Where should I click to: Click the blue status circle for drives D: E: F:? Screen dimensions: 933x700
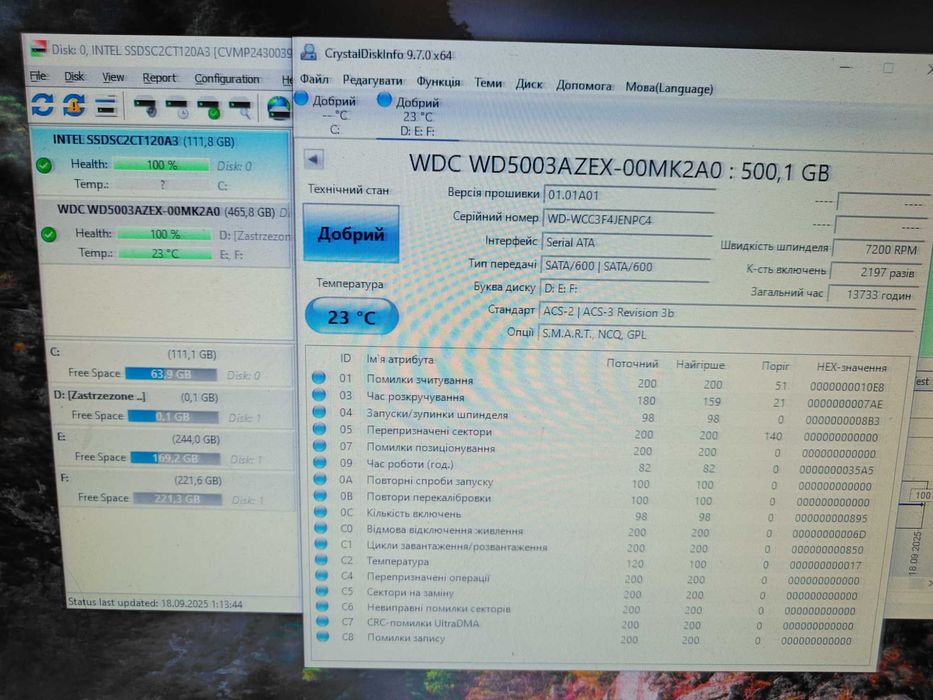click(384, 100)
